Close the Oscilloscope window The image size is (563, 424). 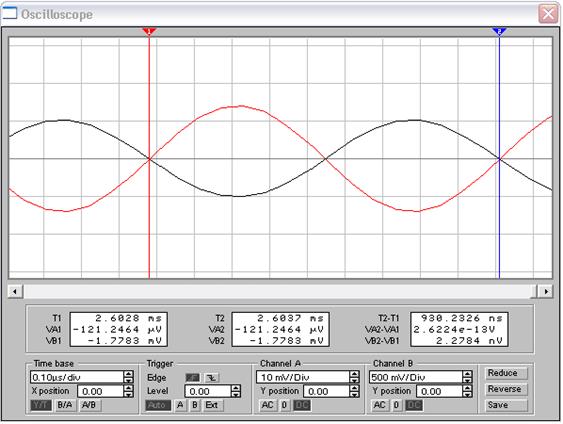(548, 14)
